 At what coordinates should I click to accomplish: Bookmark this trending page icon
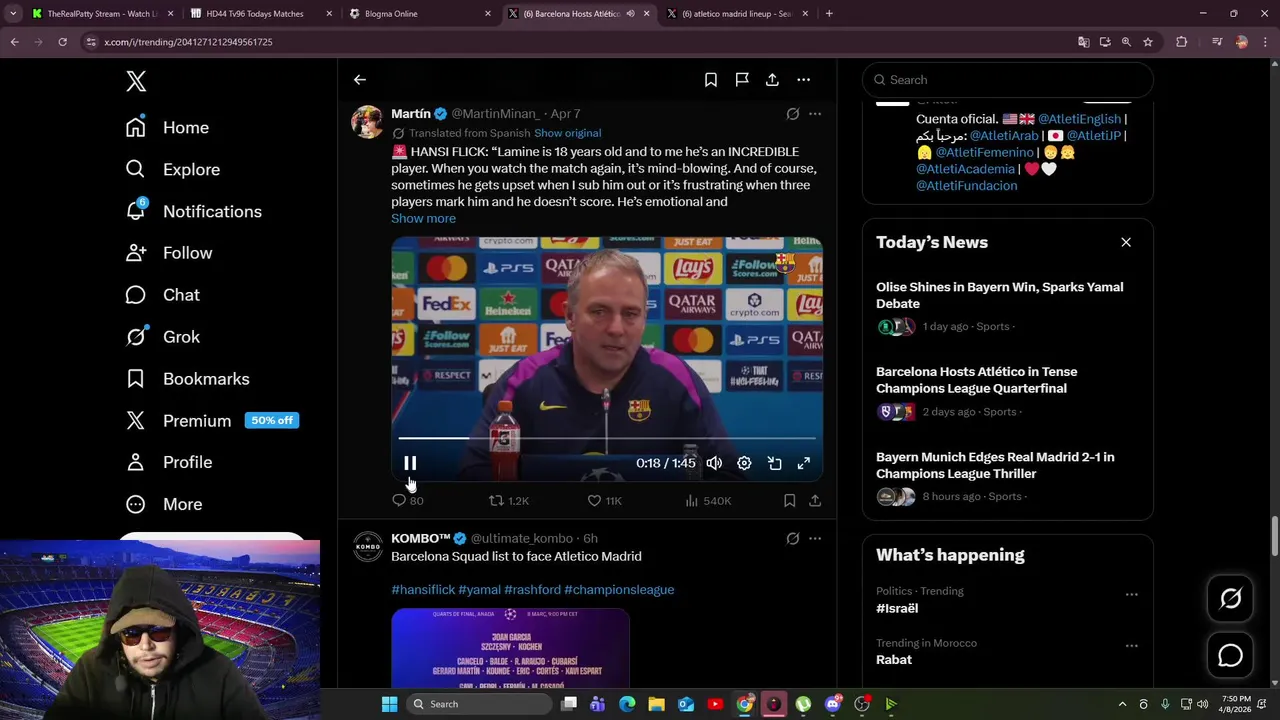tap(710, 80)
